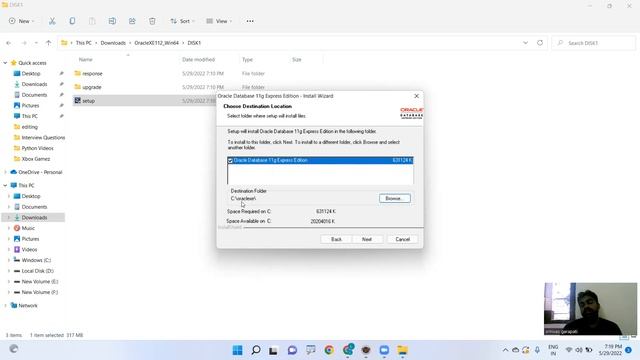
Task: Show hidden tray icons chevron
Action: pyautogui.click(x=505, y=350)
